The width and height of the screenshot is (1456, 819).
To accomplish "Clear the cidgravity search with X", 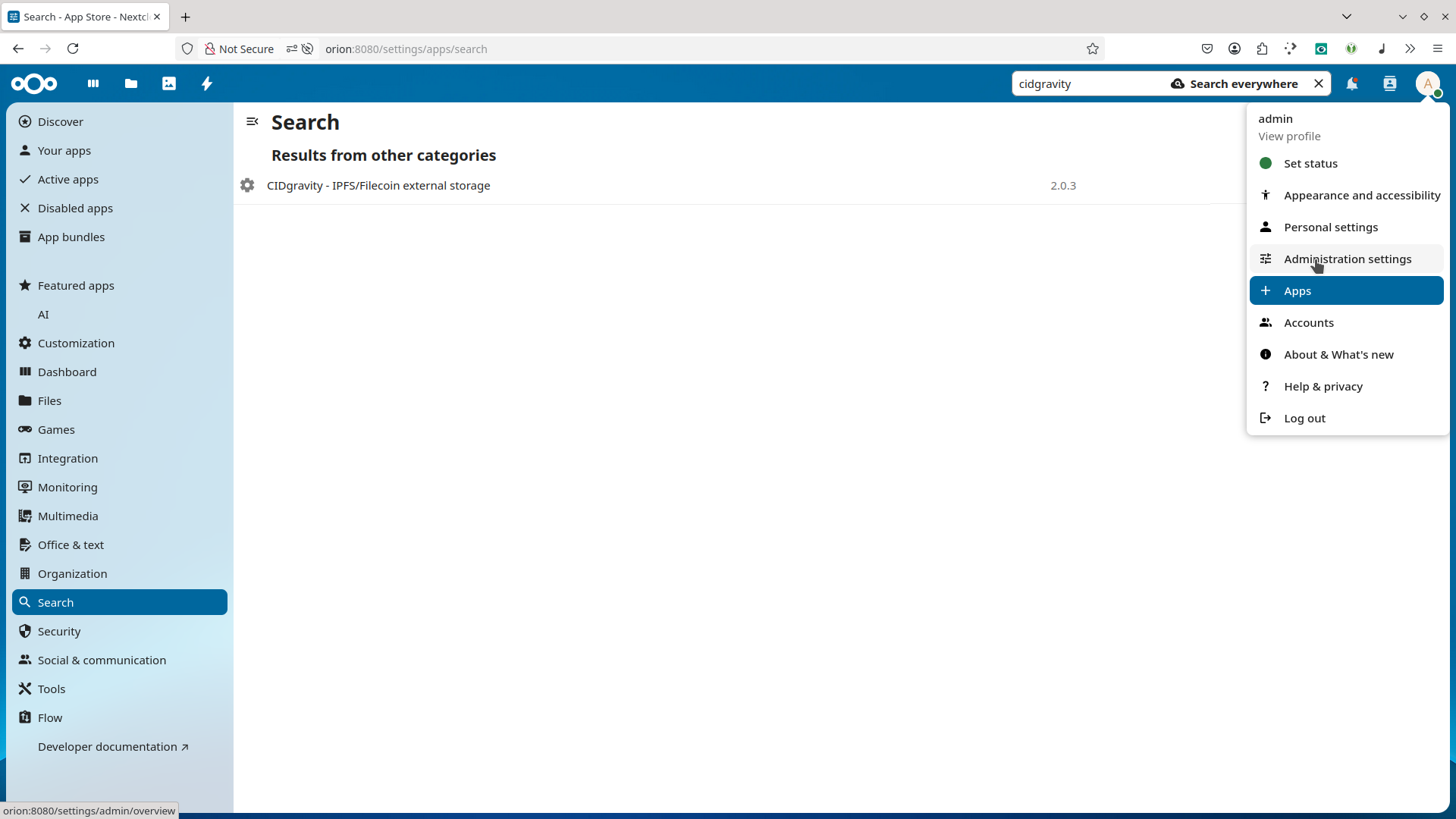I will tap(1319, 84).
